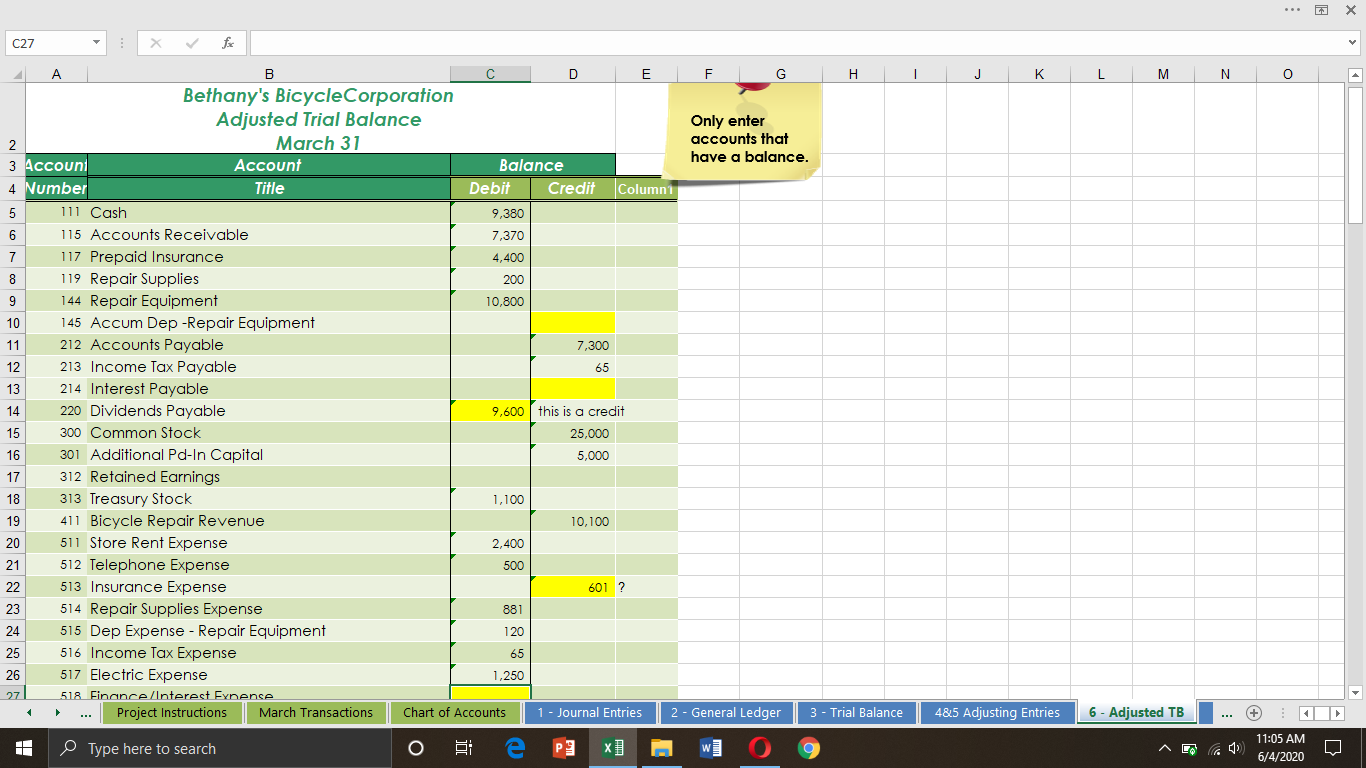1366x768 pixels.
Task: Launch Microsoft Edge from the taskbar
Action: pyautogui.click(x=515, y=747)
